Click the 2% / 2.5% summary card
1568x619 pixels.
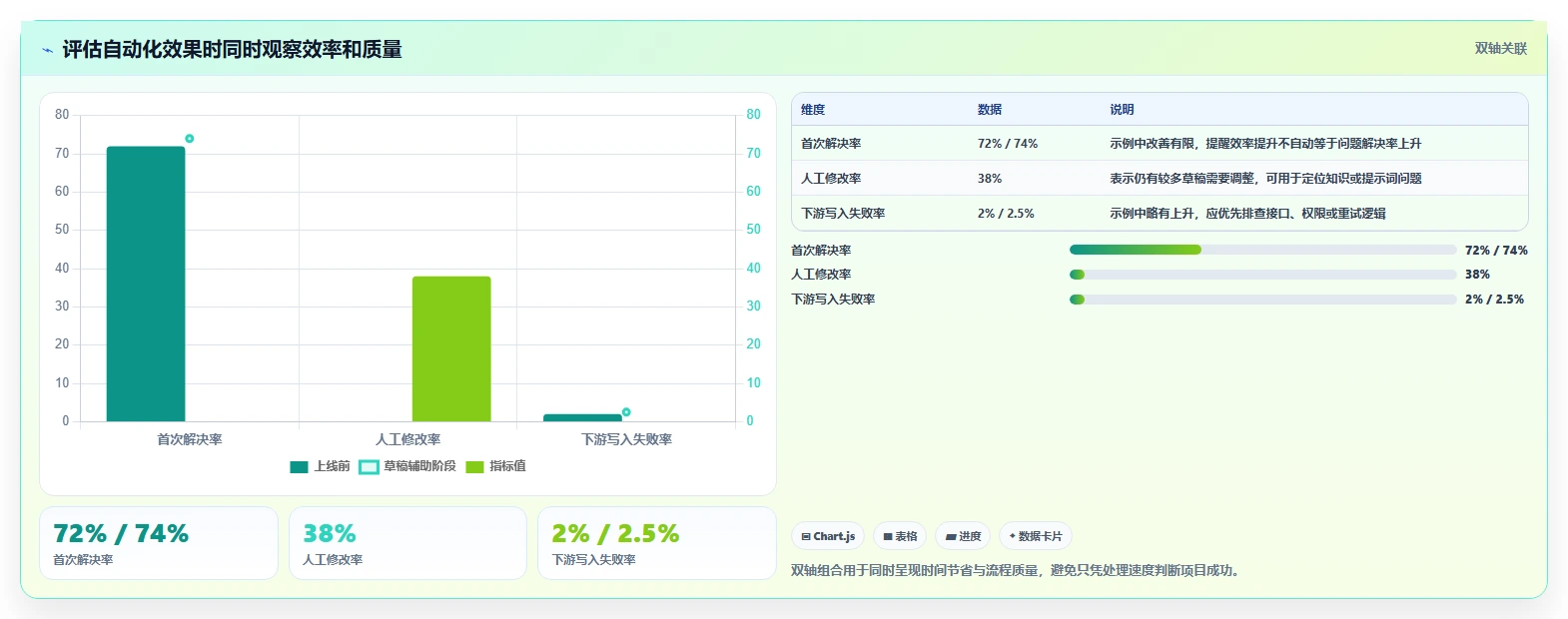pyautogui.click(x=656, y=543)
